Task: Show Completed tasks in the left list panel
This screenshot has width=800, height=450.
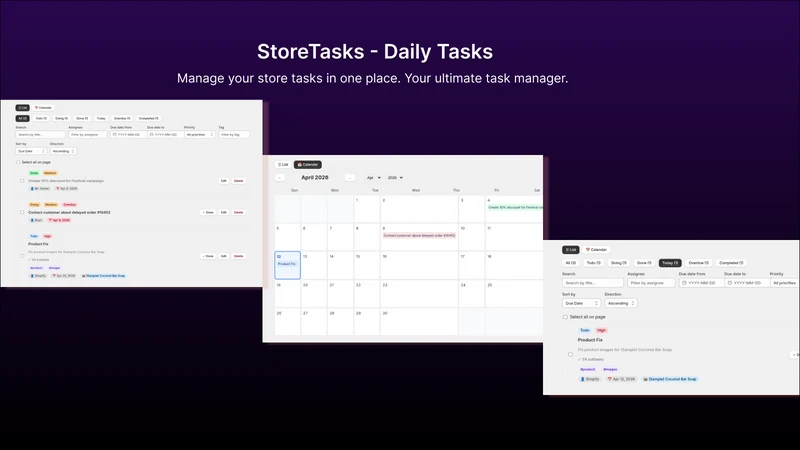Action: [x=148, y=118]
